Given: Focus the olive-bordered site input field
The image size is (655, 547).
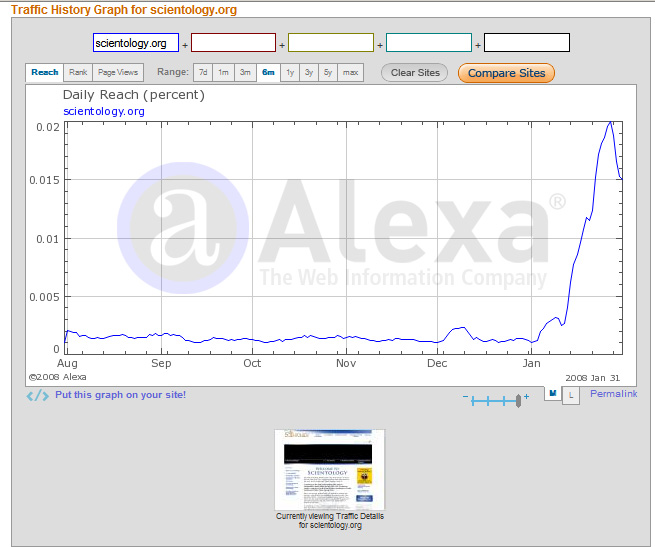Looking at the screenshot, I should click(331, 43).
